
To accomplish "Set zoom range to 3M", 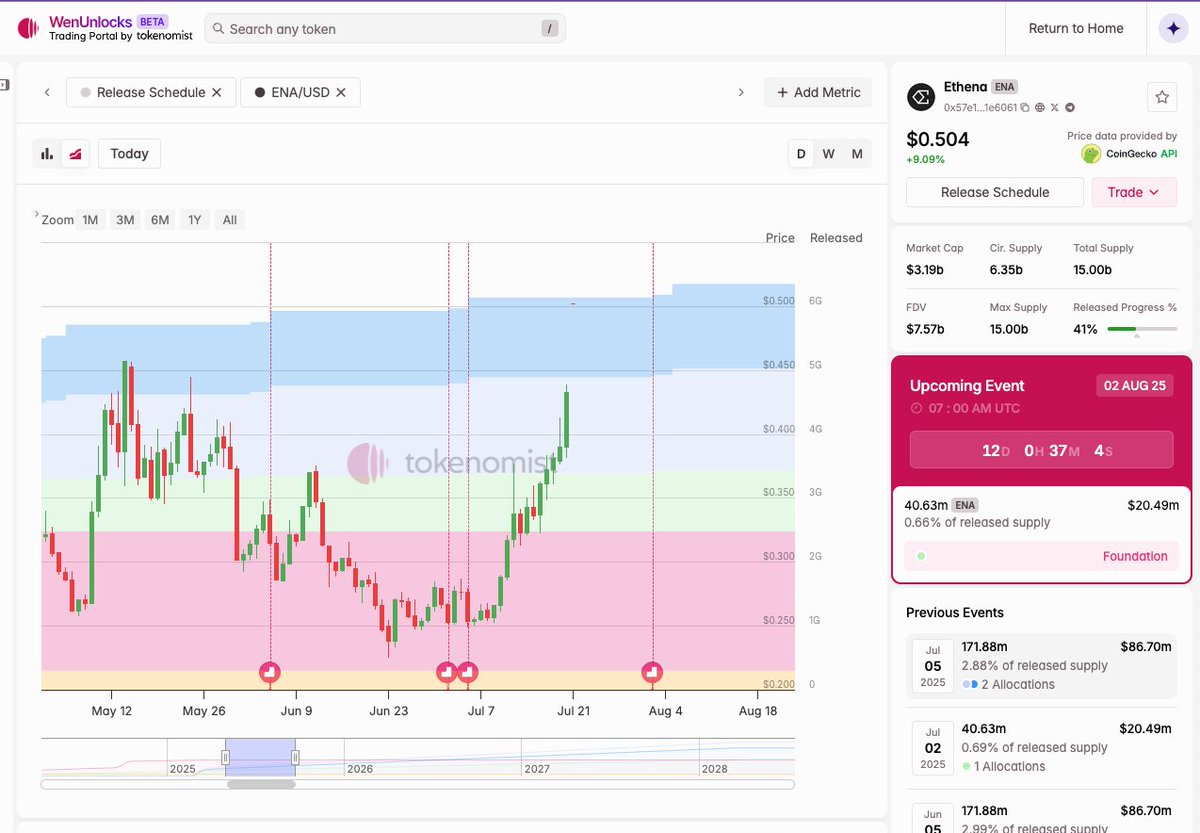I will coord(125,220).
